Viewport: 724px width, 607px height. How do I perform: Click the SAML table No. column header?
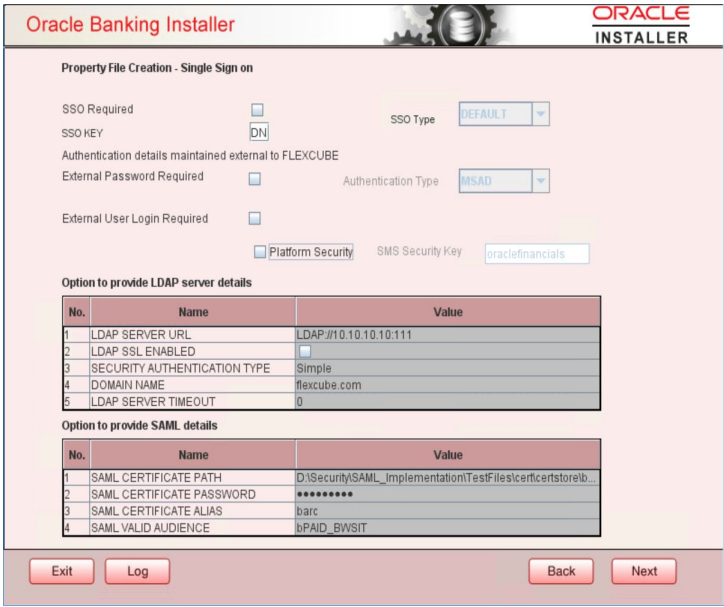click(x=77, y=455)
